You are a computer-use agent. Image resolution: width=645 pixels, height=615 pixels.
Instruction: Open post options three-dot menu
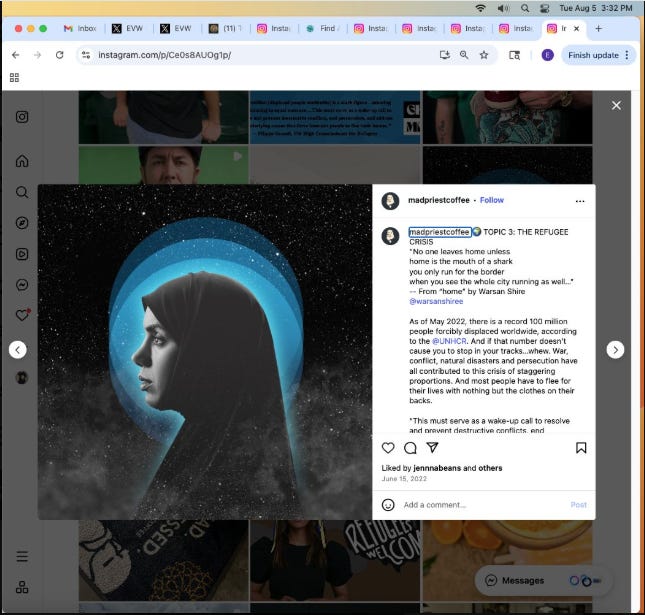coord(580,201)
